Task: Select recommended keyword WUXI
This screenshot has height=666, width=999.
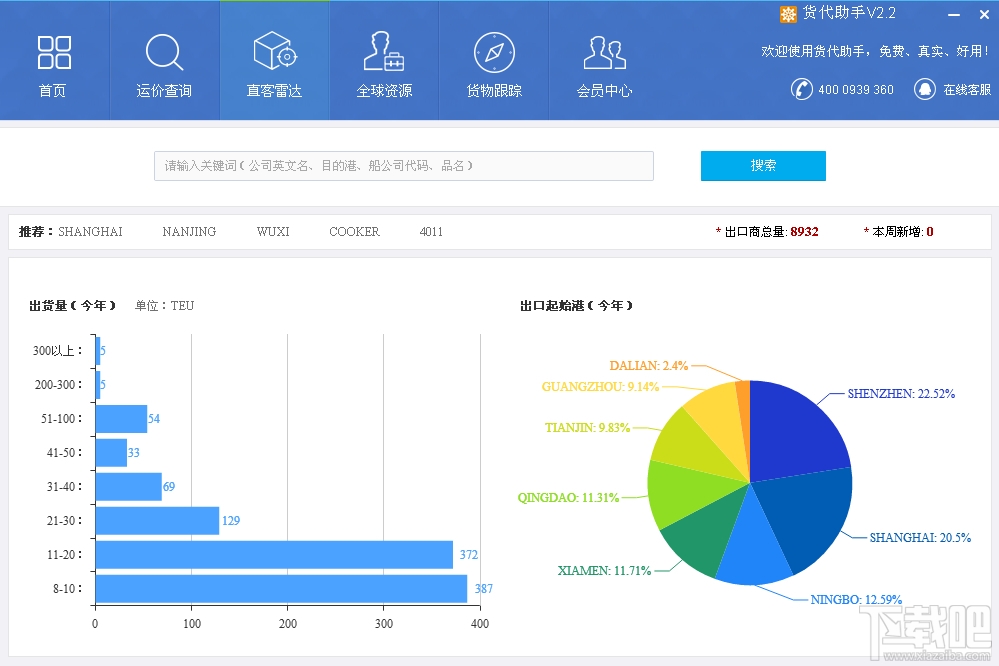Action: coord(273,231)
